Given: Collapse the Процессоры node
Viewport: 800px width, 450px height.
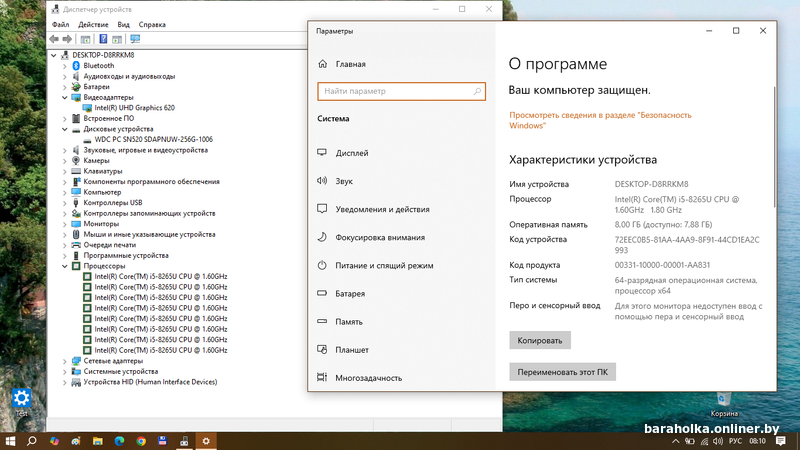Looking at the screenshot, I should tap(65, 266).
